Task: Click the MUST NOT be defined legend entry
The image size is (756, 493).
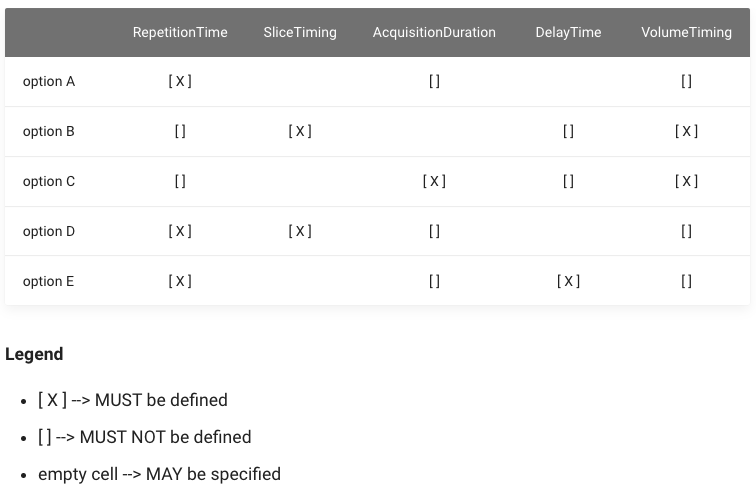Action: pyautogui.click(x=145, y=437)
